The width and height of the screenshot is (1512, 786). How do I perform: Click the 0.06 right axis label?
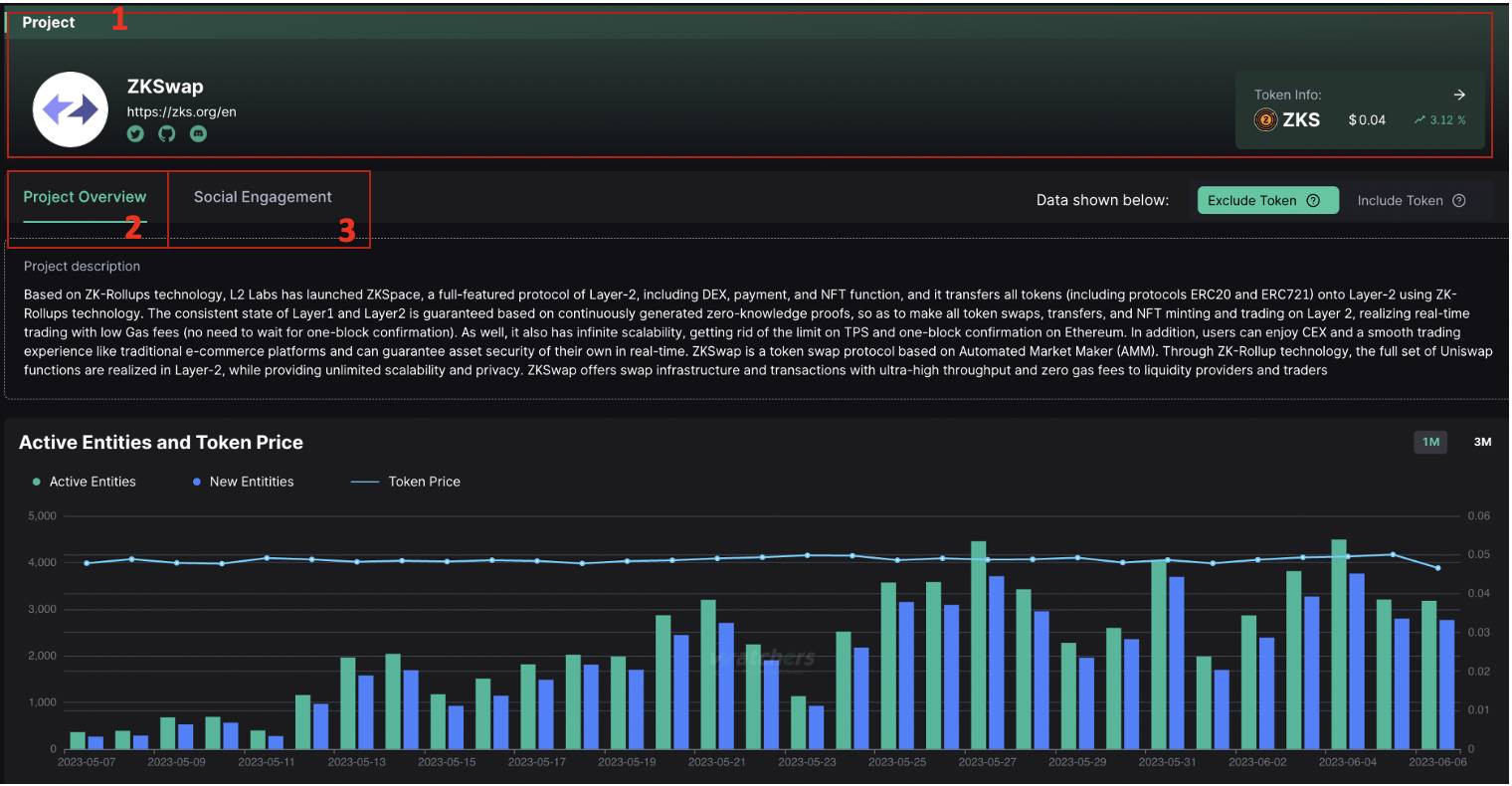pos(1479,516)
